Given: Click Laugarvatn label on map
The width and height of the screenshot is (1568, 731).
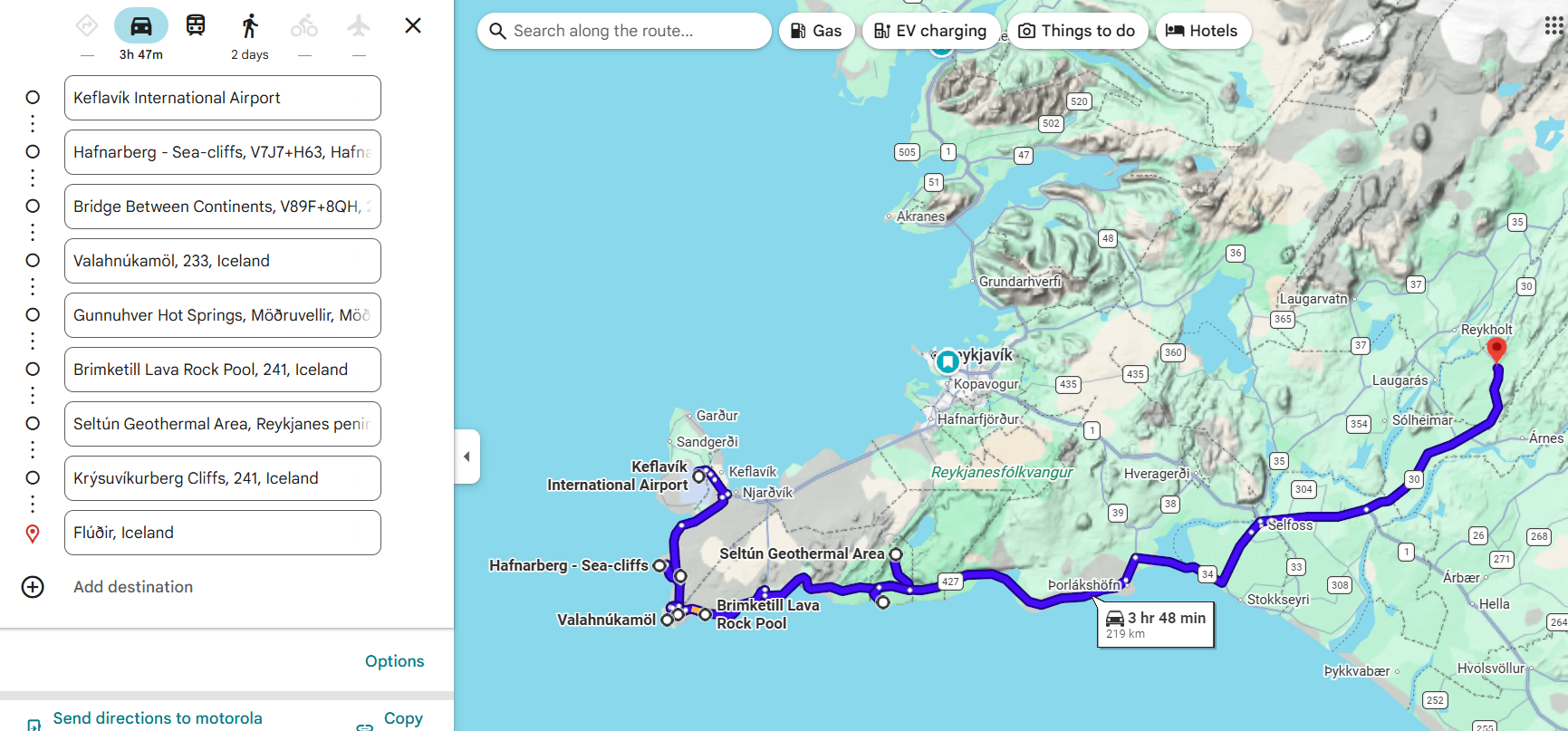Looking at the screenshot, I should (x=1313, y=299).
